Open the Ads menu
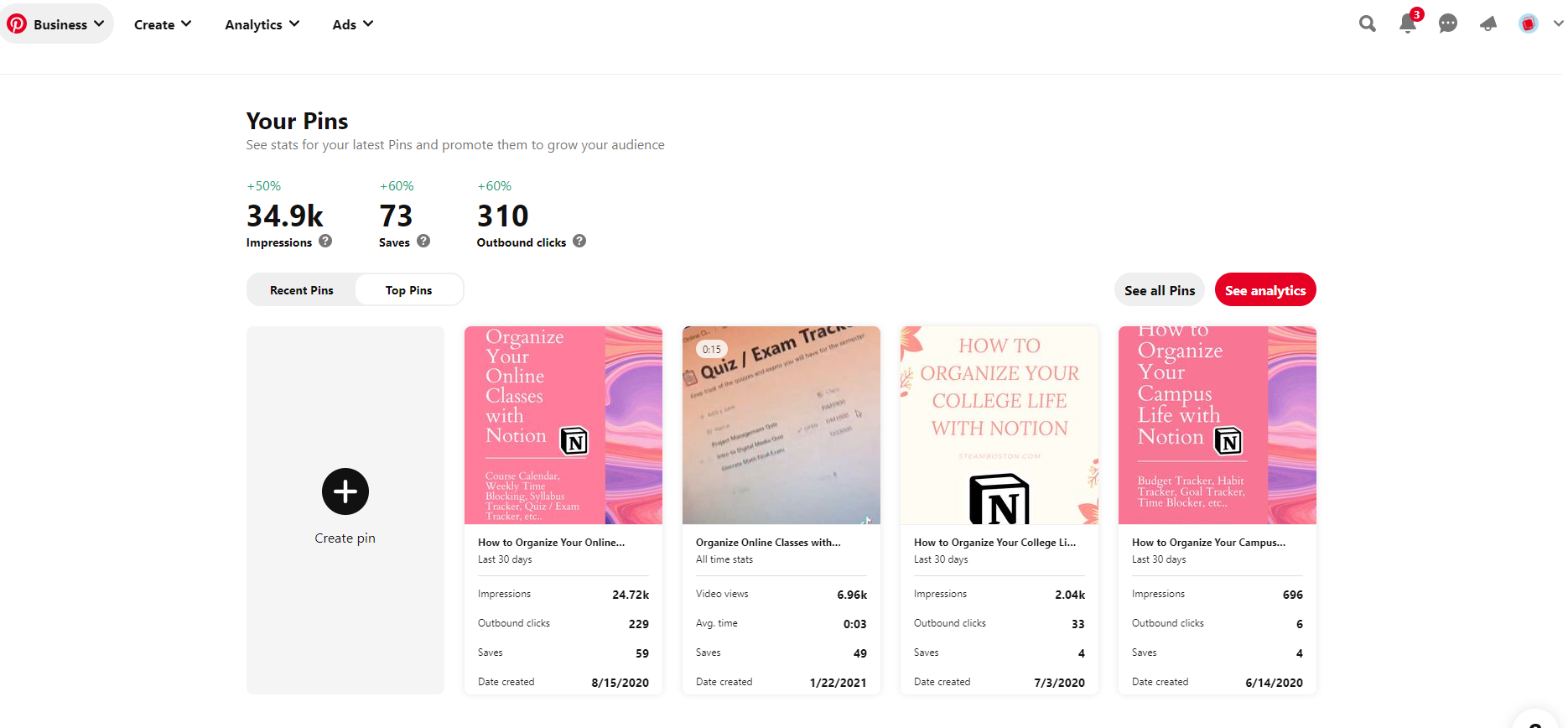The width and height of the screenshot is (1568, 728). 352,24
